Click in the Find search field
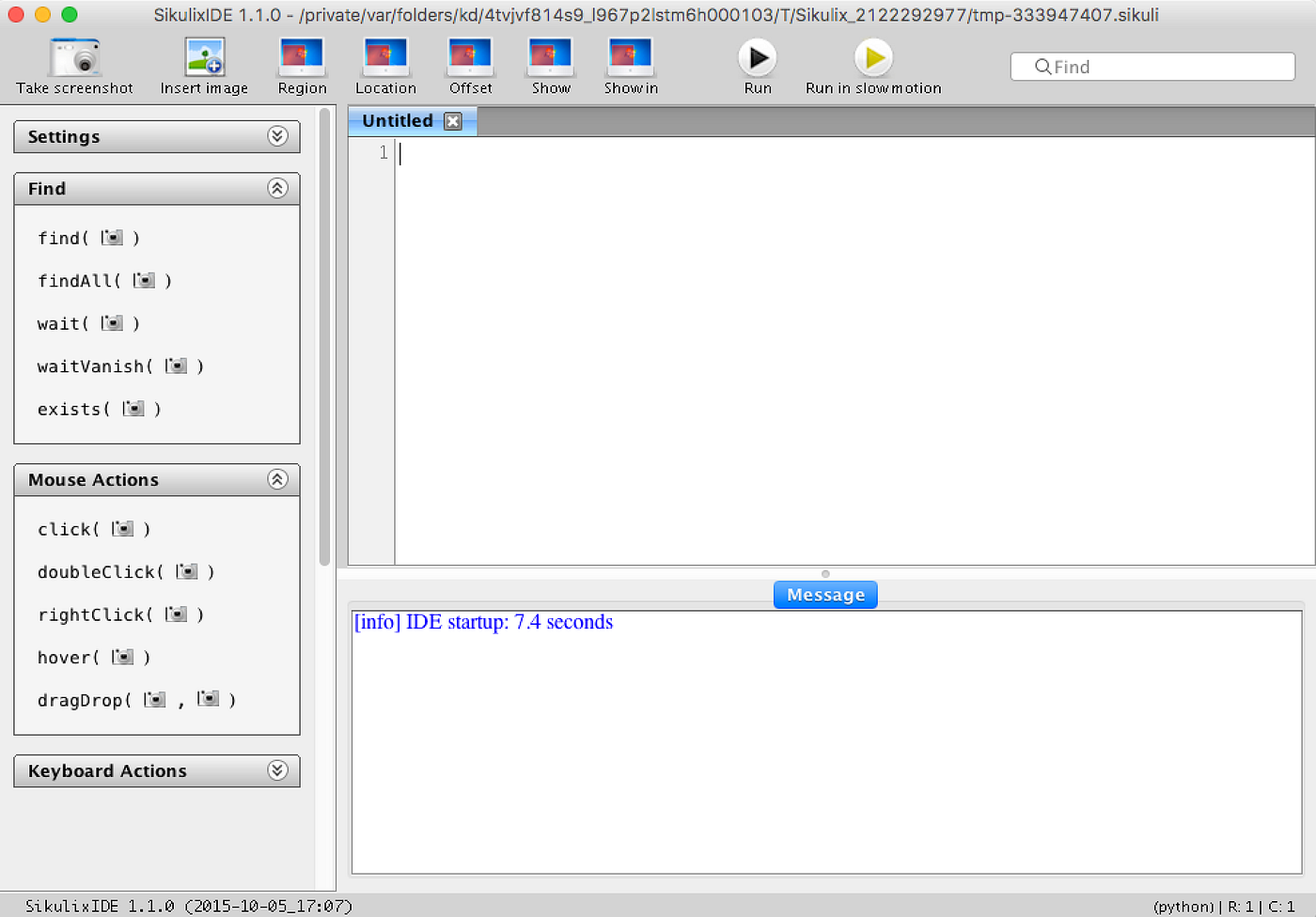This screenshot has height=917, width=1316. tap(1151, 66)
